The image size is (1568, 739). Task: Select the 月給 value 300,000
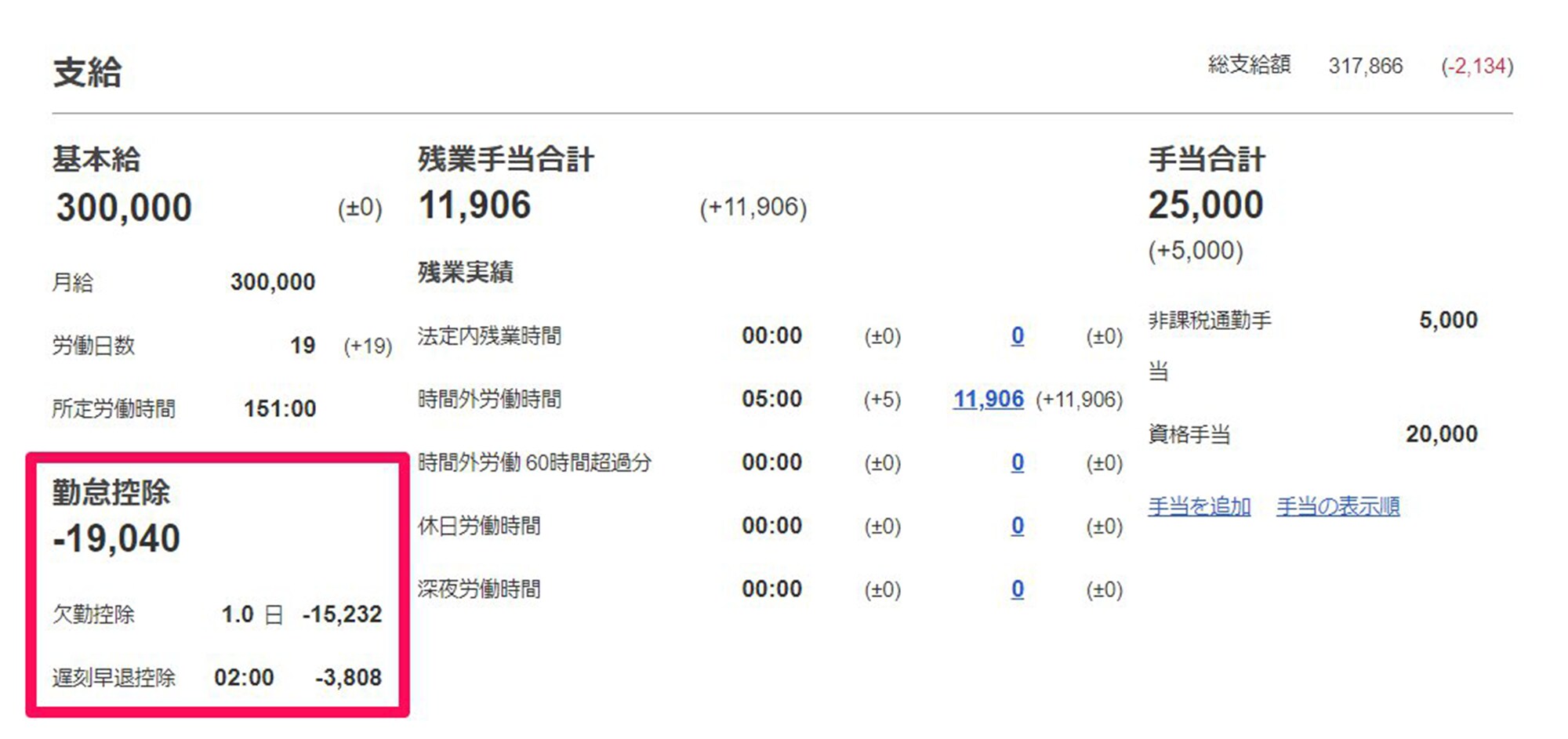(272, 282)
